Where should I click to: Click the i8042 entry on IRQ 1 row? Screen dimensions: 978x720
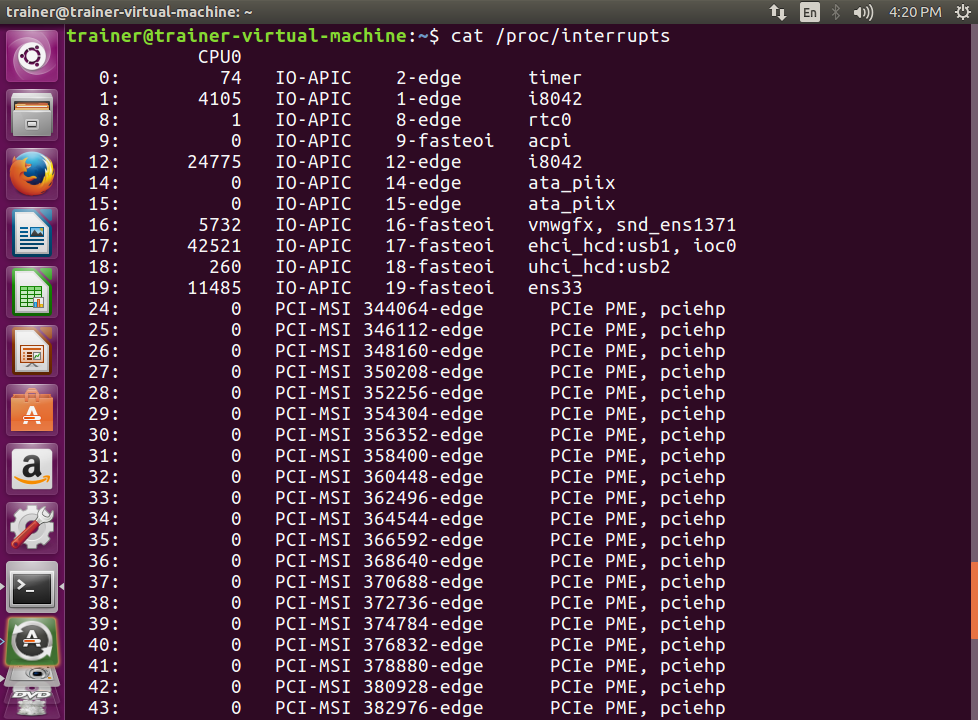click(554, 99)
